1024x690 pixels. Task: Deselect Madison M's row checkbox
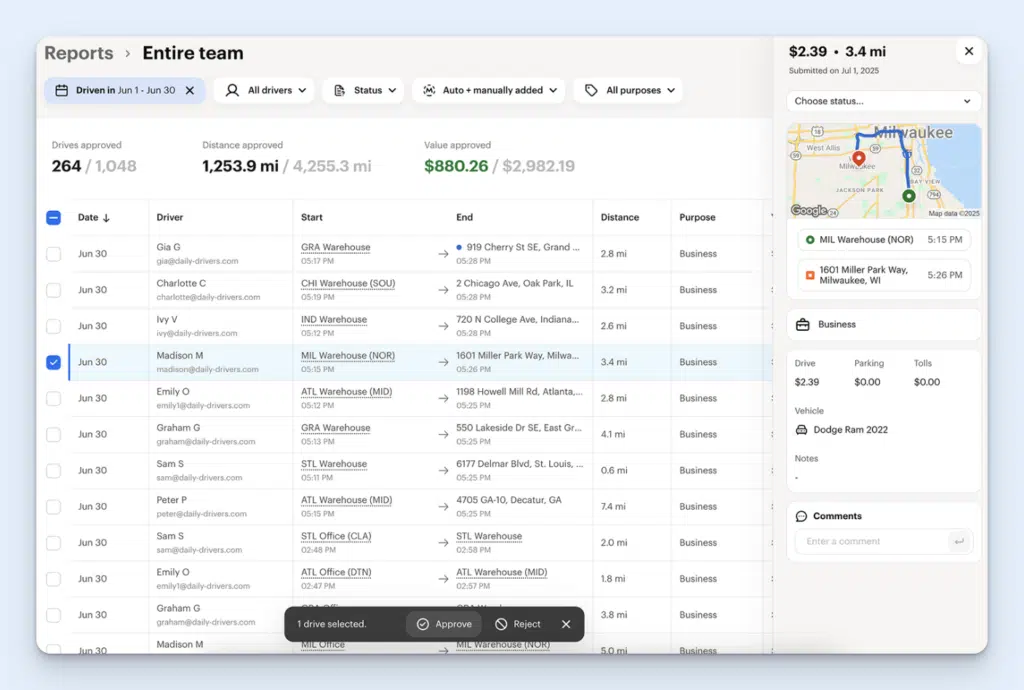tap(53, 362)
